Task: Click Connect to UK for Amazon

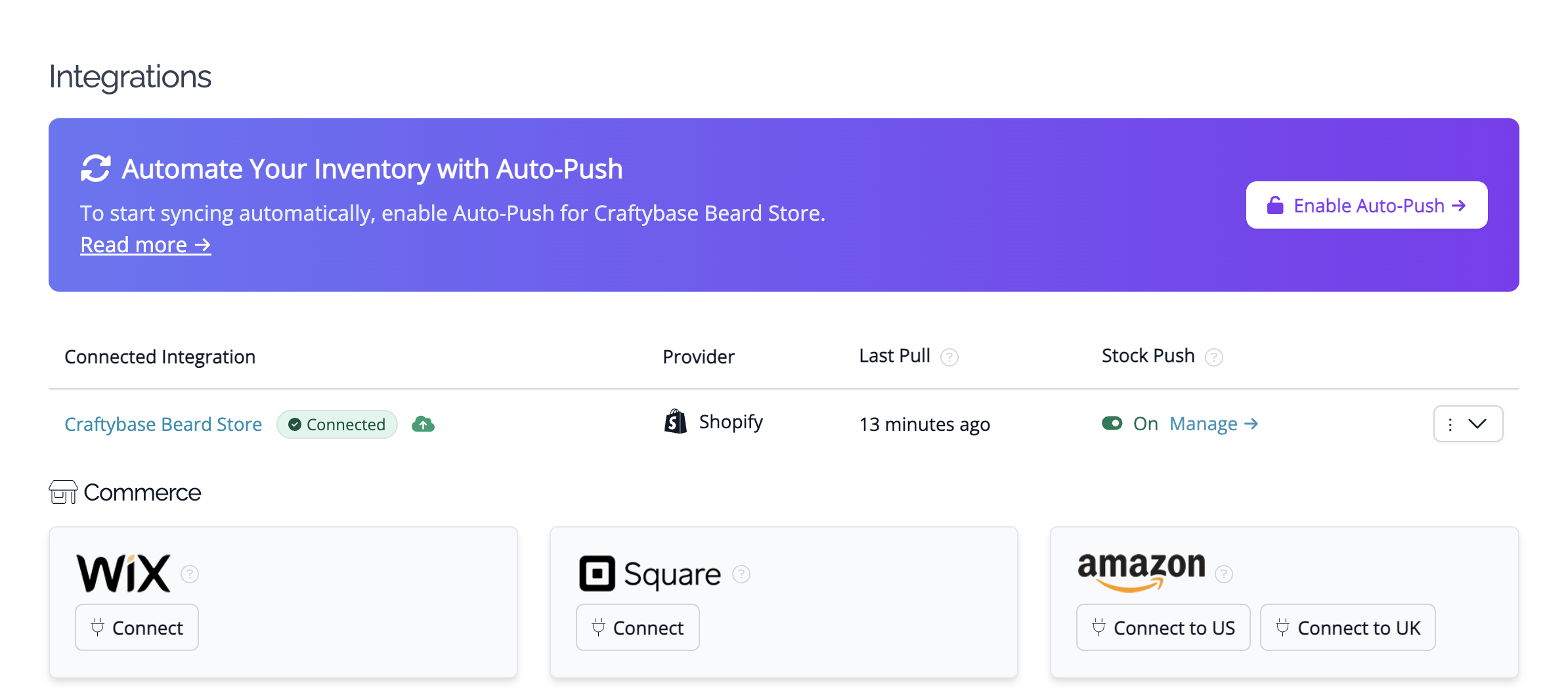Action: (1347, 627)
